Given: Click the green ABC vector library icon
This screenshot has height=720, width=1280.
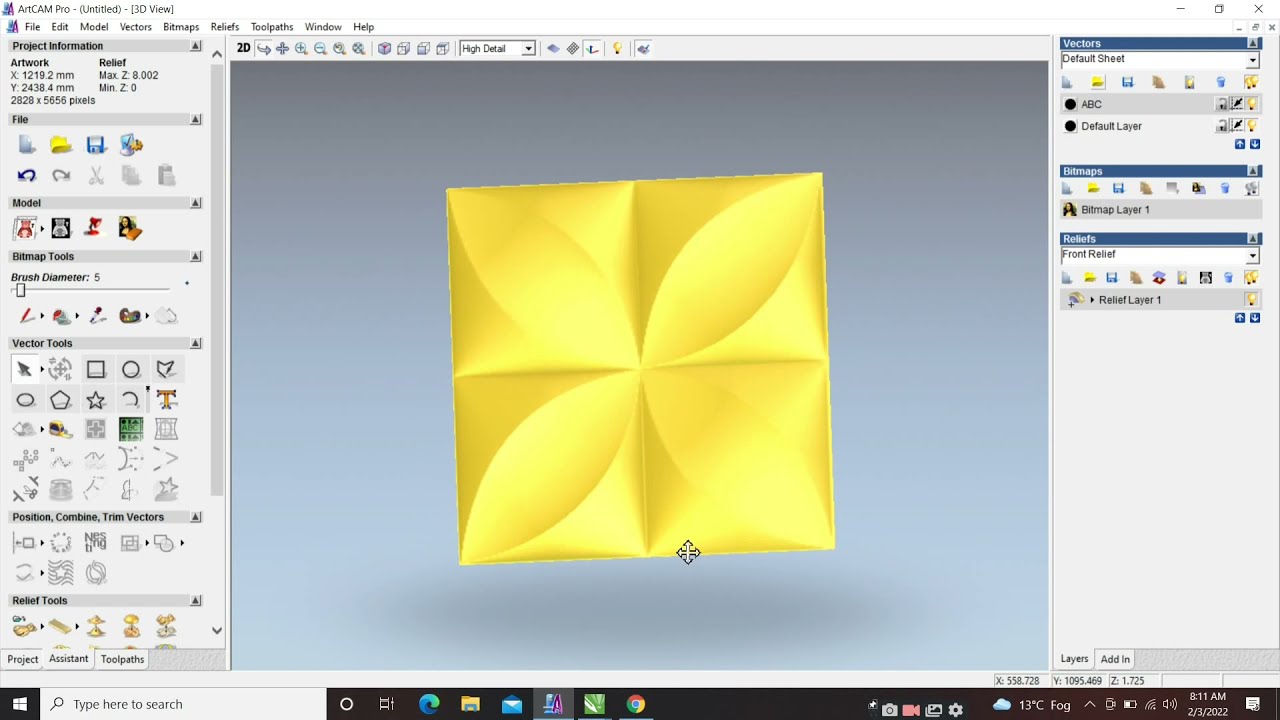Looking at the screenshot, I should click(x=131, y=430).
